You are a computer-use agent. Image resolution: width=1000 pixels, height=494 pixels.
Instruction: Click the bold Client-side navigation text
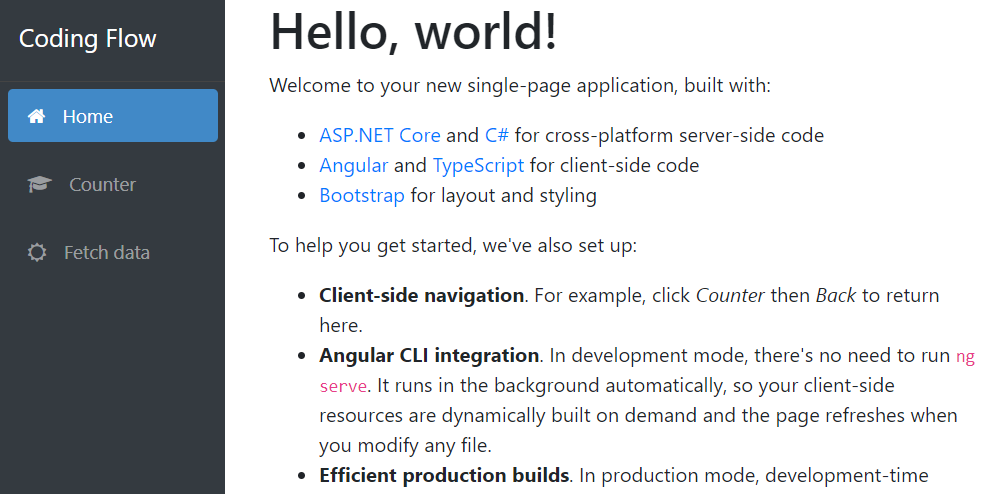click(x=421, y=295)
